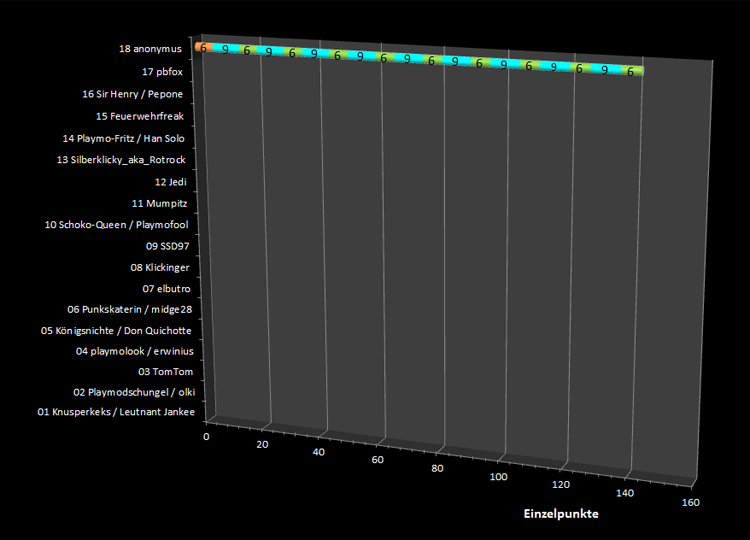Select the orange first segment of the bar
Viewport: 750px width, 540px height.
click(x=202, y=47)
